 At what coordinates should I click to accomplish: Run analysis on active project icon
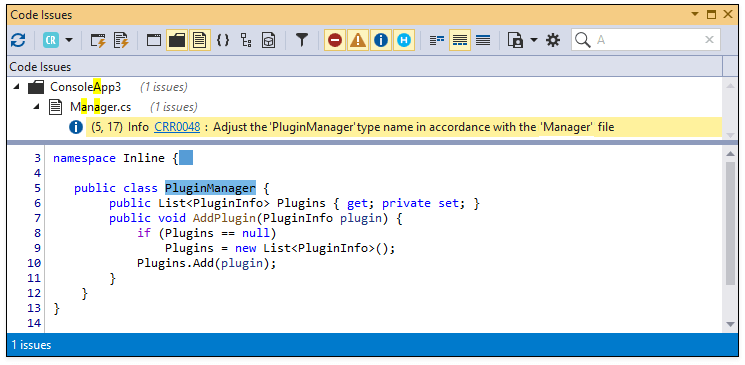click(x=98, y=40)
